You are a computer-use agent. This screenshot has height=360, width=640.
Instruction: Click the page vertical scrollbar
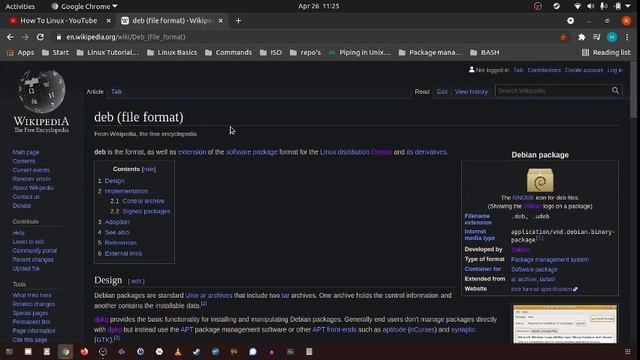[x=633, y=90]
